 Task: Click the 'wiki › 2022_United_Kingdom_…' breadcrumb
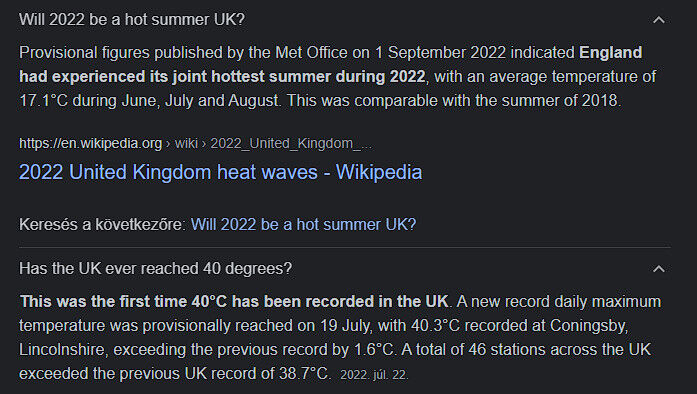273,143
